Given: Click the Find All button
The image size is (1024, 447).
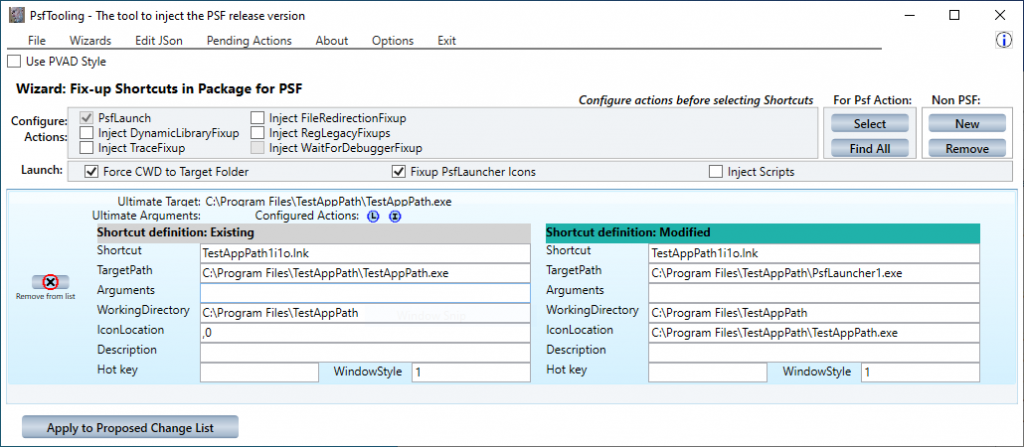Looking at the screenshot, I should [x=870, y=148].
